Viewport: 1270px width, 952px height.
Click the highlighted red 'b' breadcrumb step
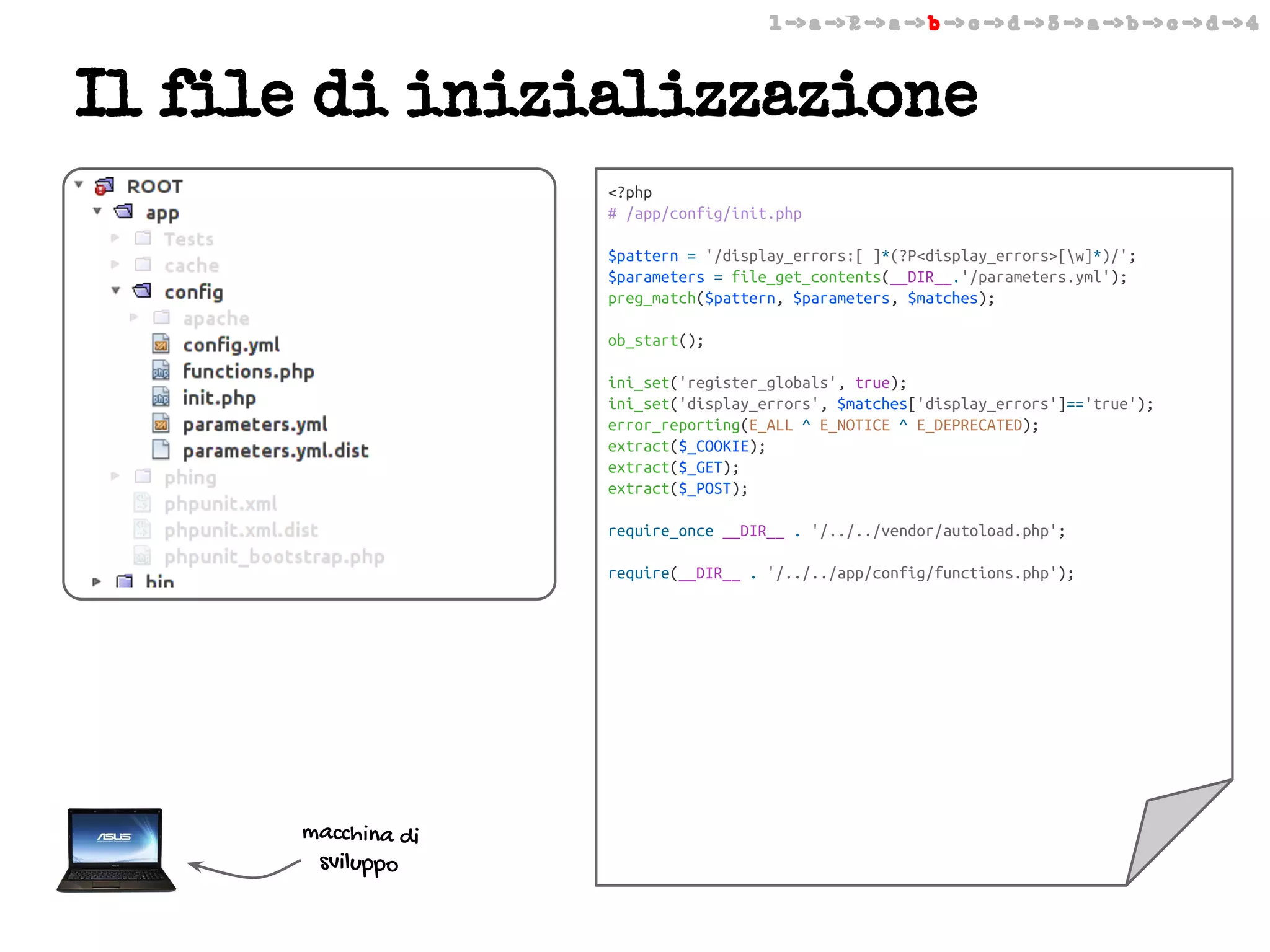pos(934,23)
